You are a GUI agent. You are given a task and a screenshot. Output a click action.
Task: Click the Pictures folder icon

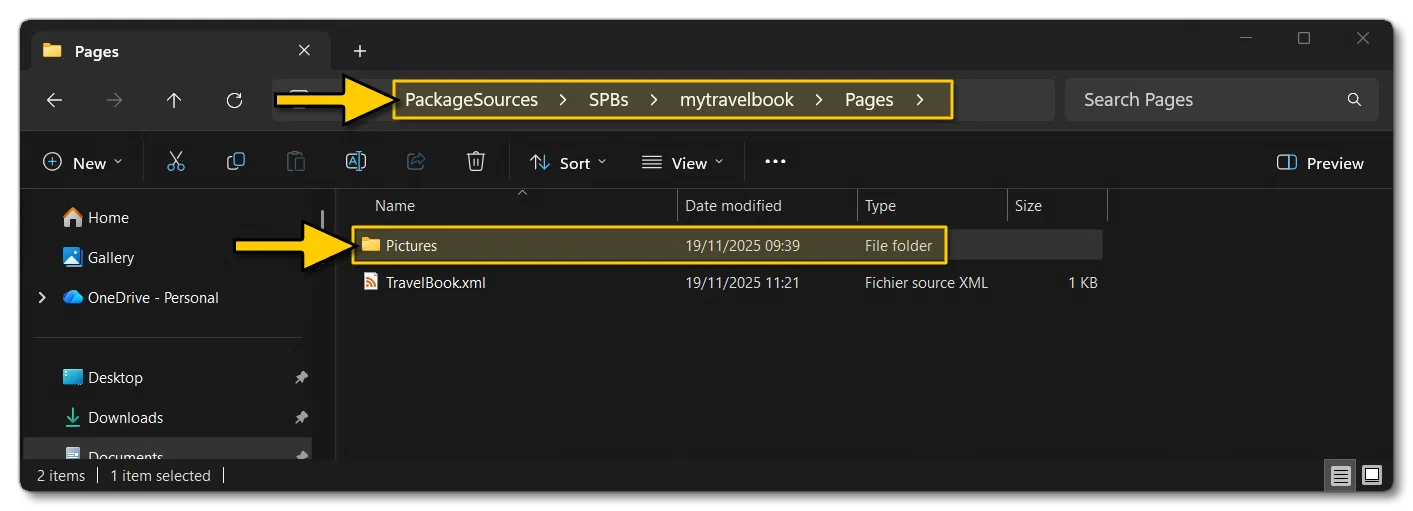coord(371,245)
